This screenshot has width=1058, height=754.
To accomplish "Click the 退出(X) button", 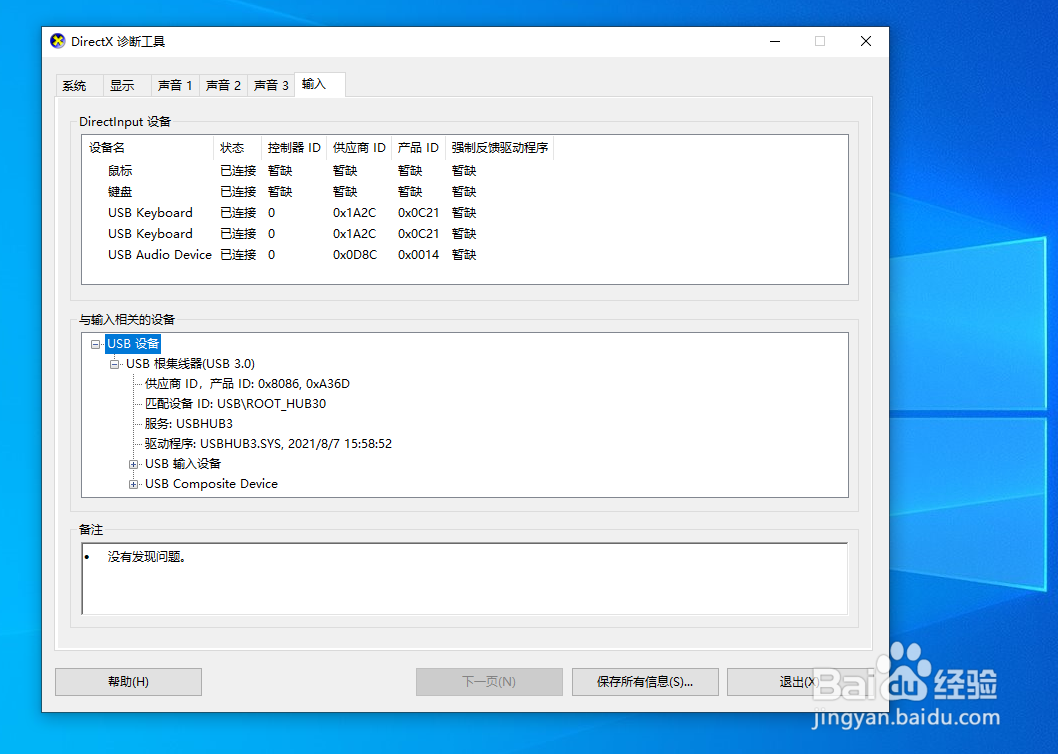I will [x=800, y=682].
